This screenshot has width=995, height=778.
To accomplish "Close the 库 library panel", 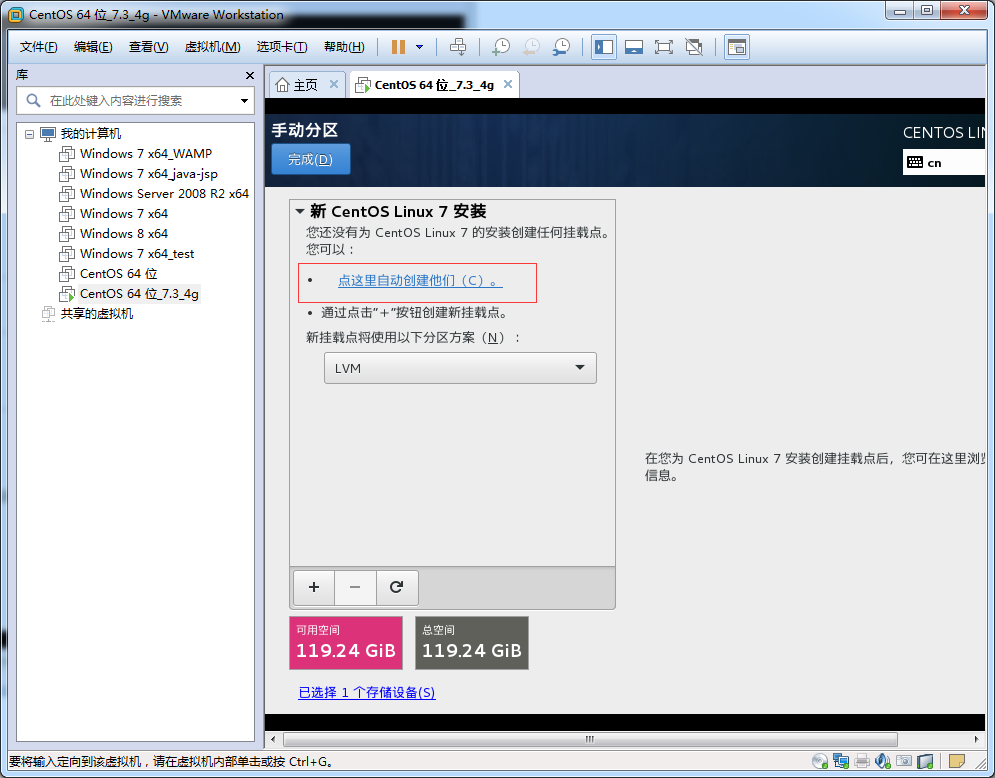I will (249, 76).
